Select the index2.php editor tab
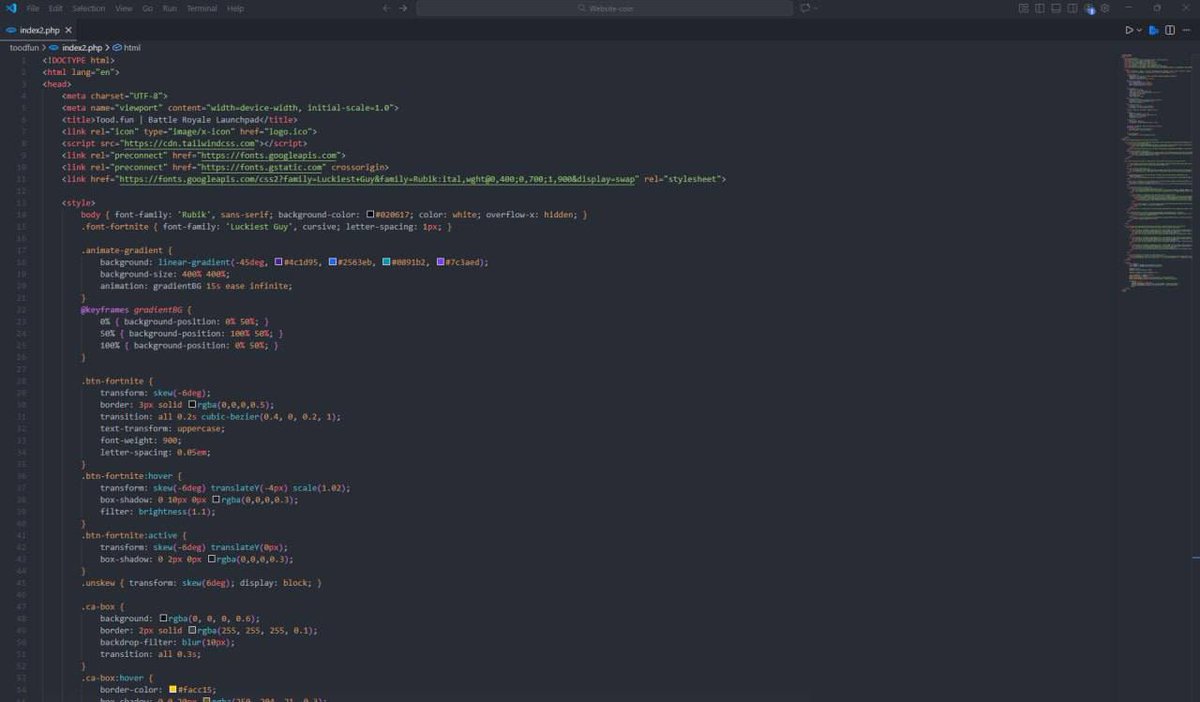Screen dimensions: 1200x702 [x=39, y=30]
